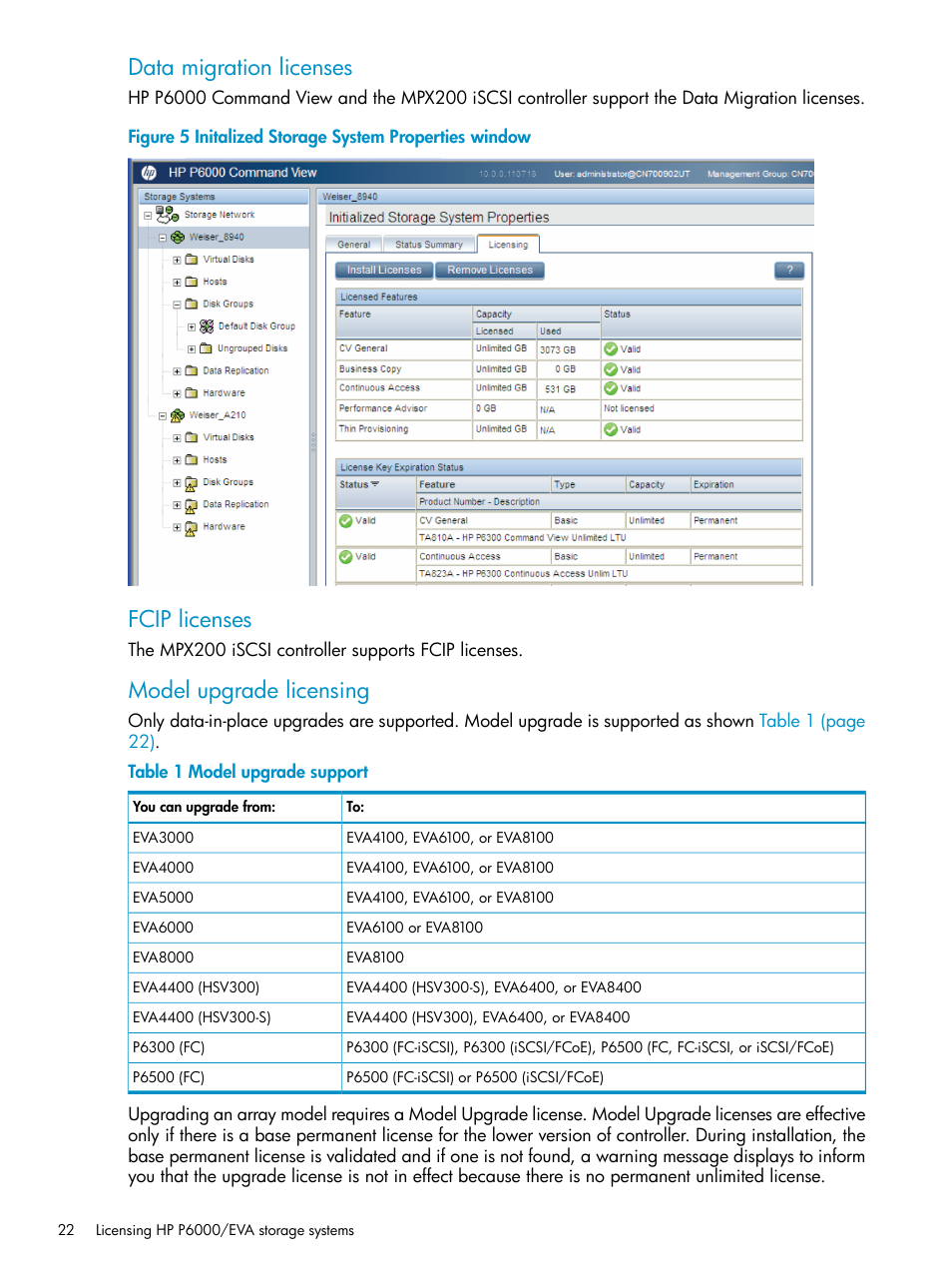The width and height of the screenshot is (952, 1269).
Task: Click the HP logo in the Command View title bar
Action: pyautogui.click(x=149, y=173)
